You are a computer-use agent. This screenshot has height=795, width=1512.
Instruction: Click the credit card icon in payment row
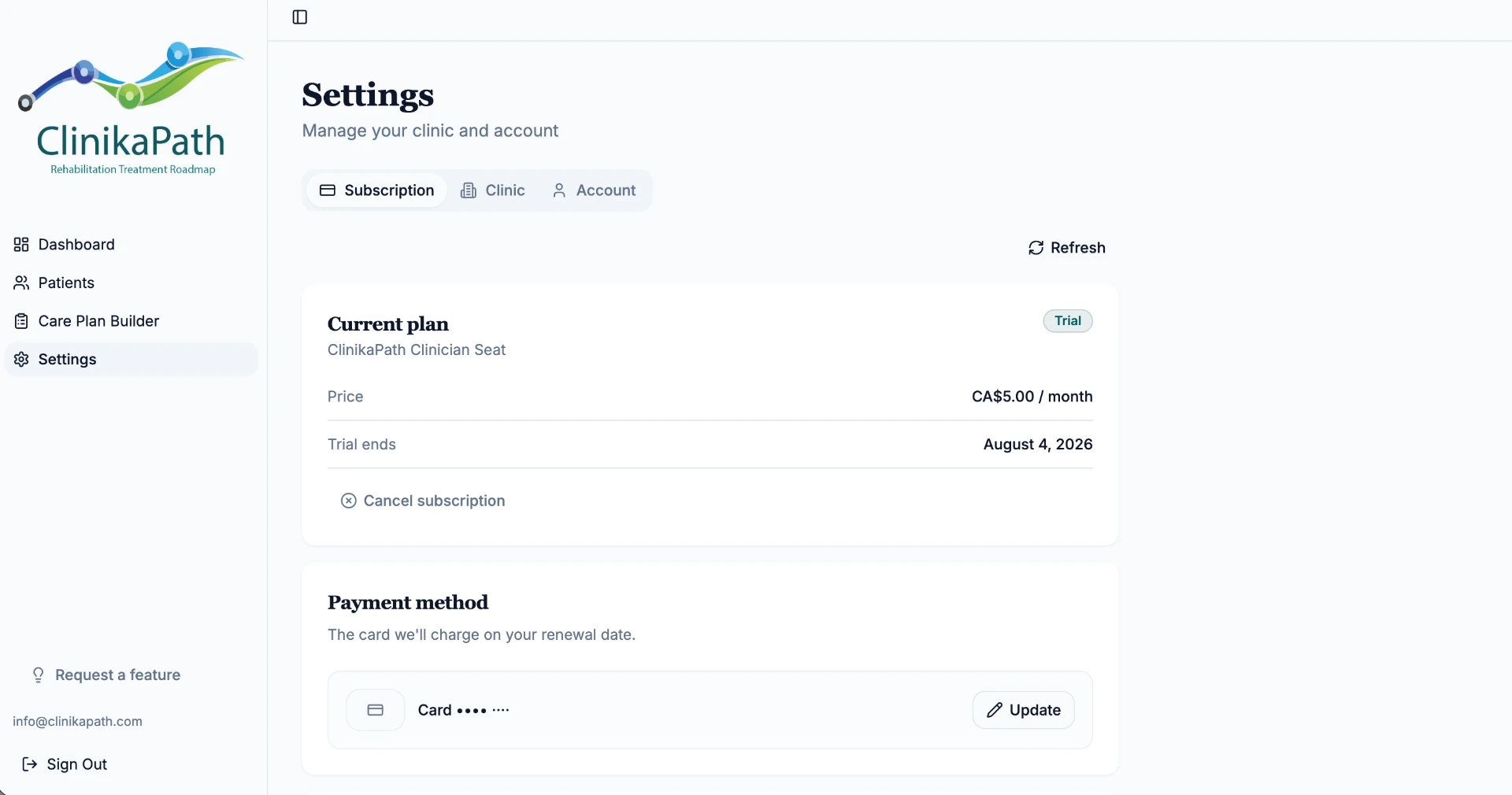tap(376, 710)
